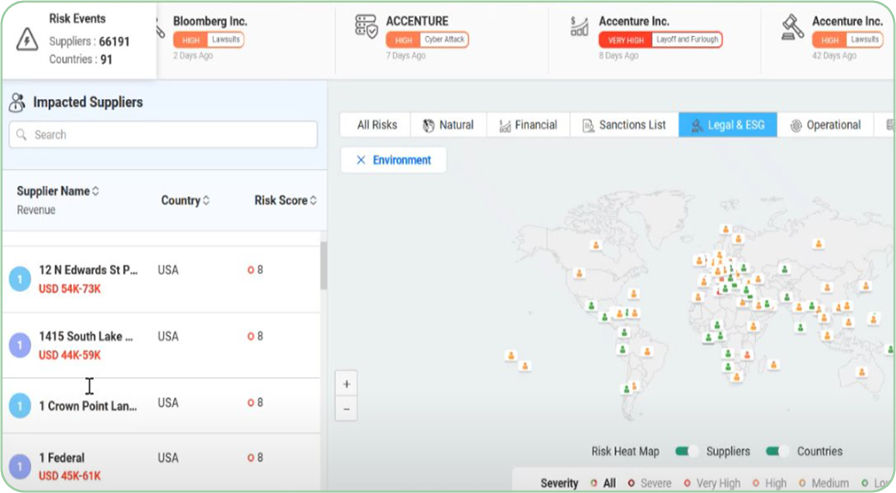896x493 pixels.
Task: Open supplier 1415 South Lake ...
Action: (86, 336)
